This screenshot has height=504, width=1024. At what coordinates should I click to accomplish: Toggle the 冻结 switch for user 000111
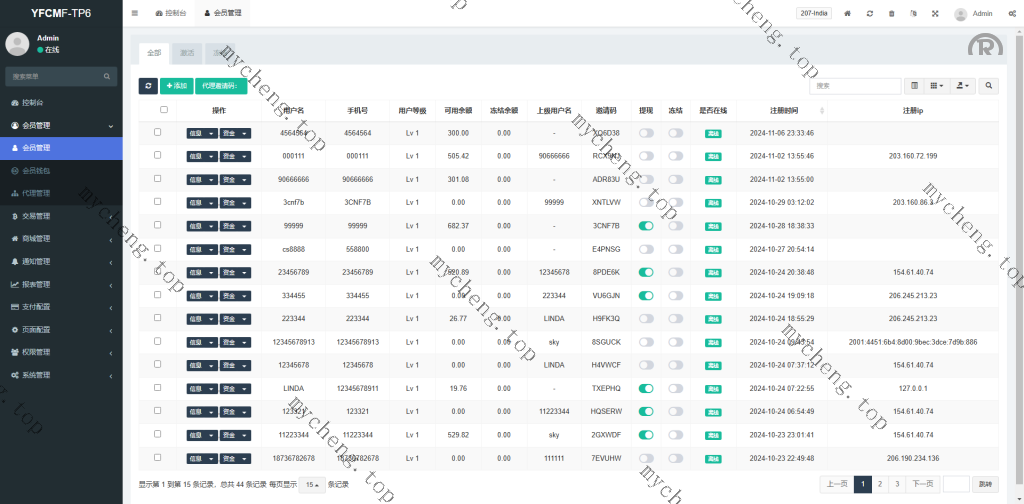[x=676, y=156]
